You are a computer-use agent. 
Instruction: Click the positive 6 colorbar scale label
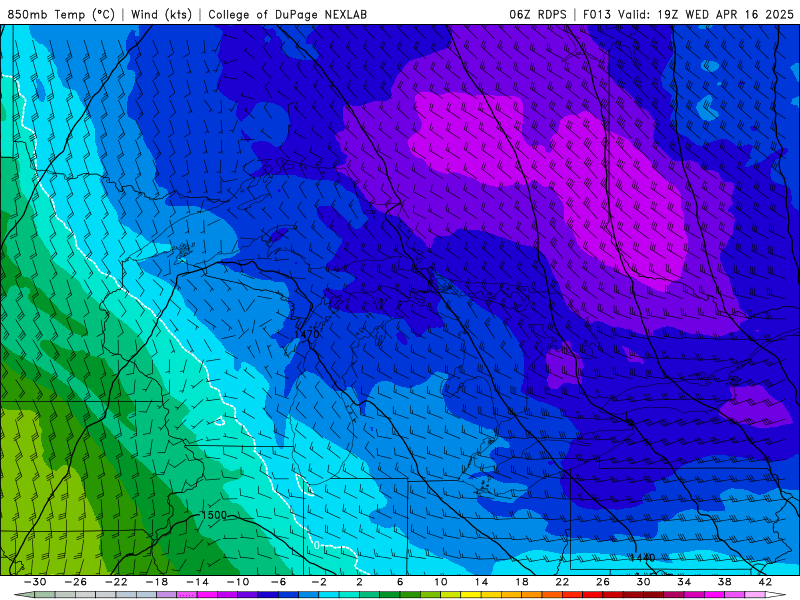point(400,582)
